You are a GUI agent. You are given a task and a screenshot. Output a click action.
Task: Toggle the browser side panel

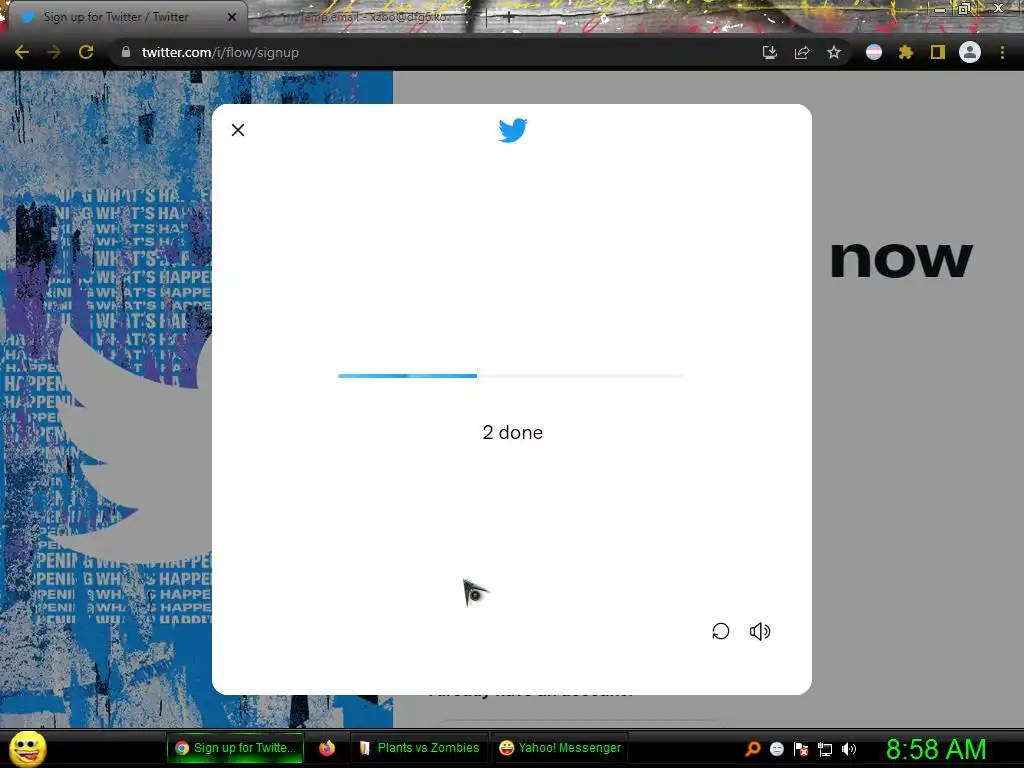(938, 52)
